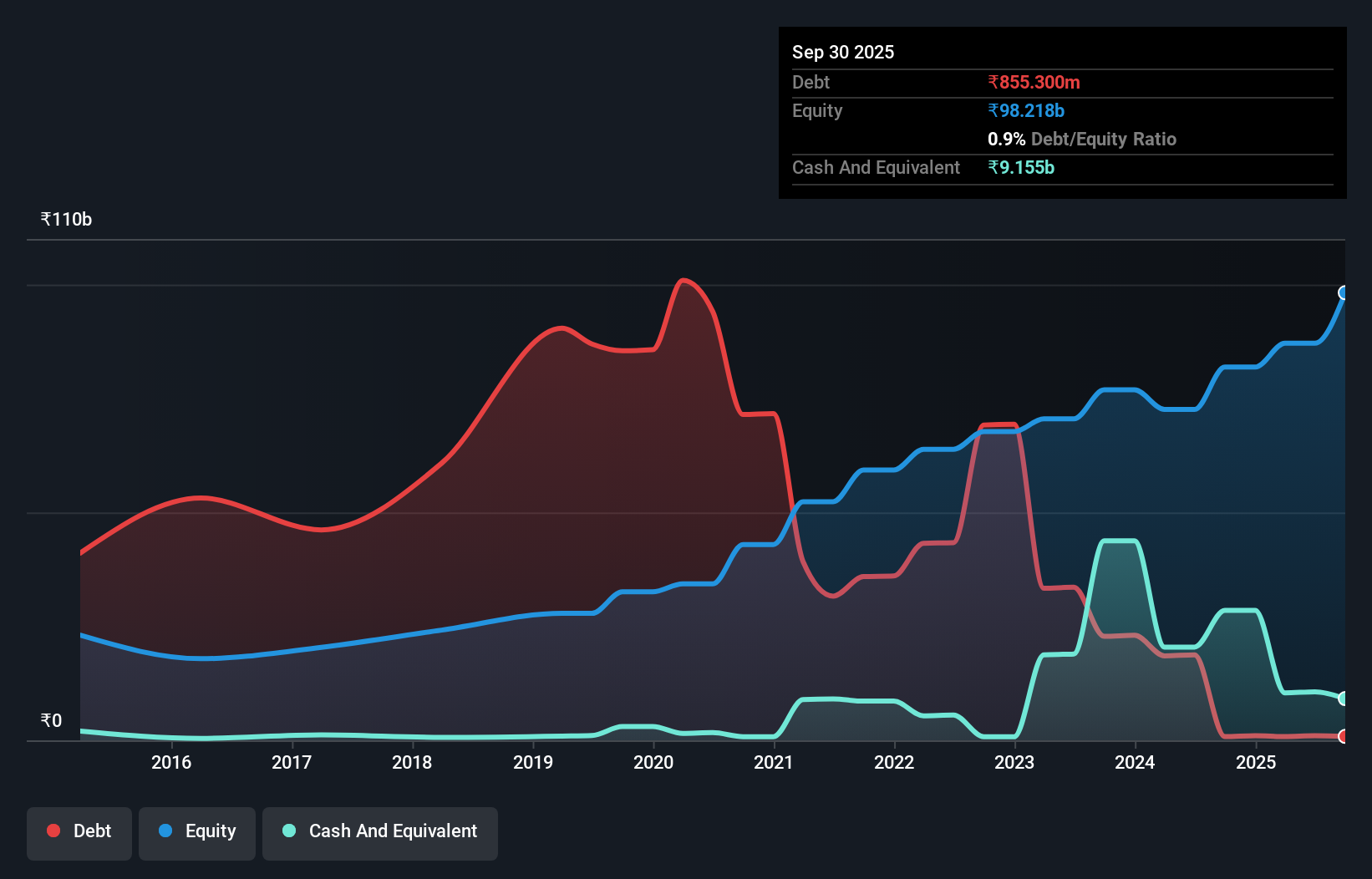Click the Cash And Equivalent tooltip label
The image size is (1372, 879).
point(876,168)
